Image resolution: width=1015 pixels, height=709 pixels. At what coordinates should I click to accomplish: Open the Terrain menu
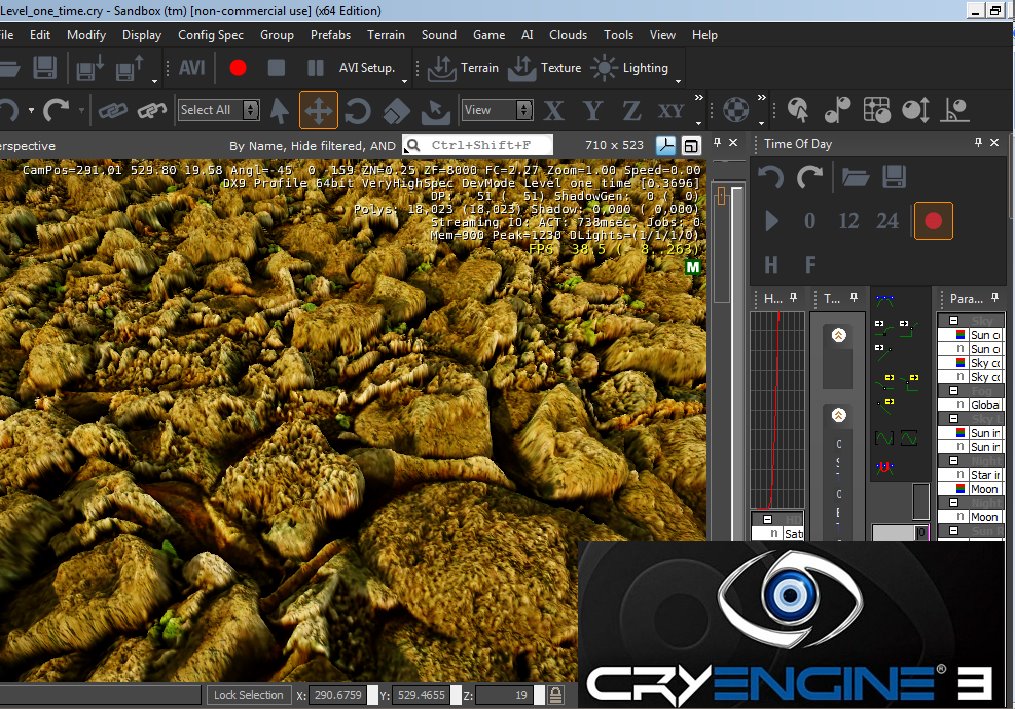[x=386, y=35]
